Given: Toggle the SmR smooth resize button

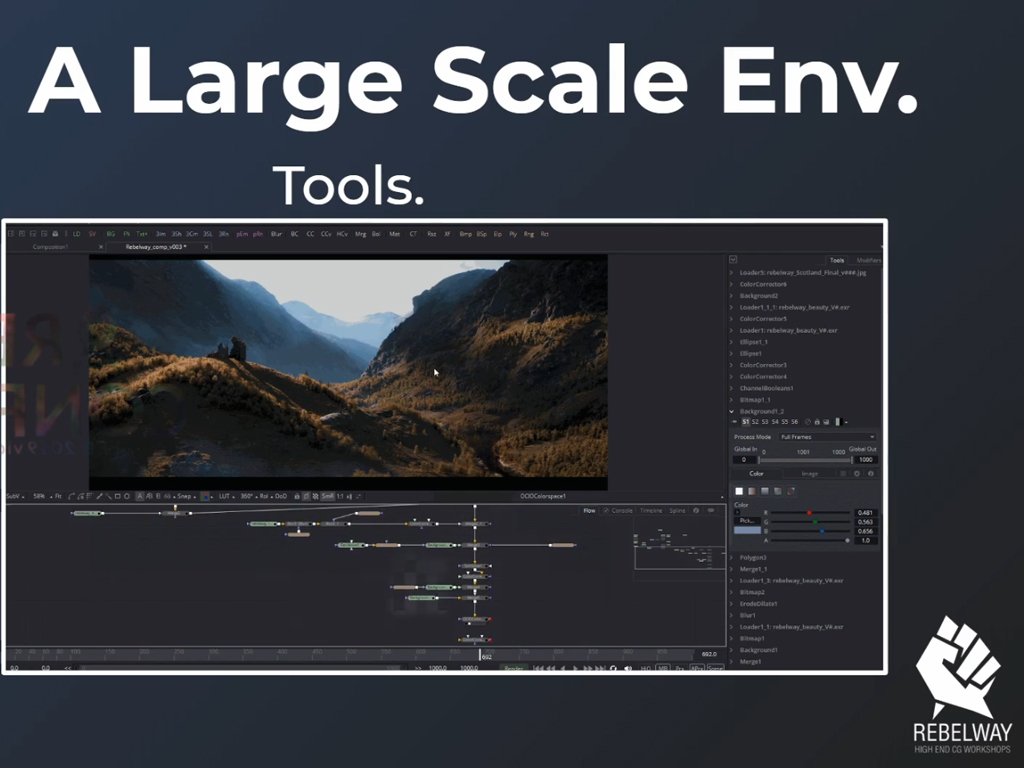Looking at the screenshot, I should pyautogui.click(x=327, y=496).
